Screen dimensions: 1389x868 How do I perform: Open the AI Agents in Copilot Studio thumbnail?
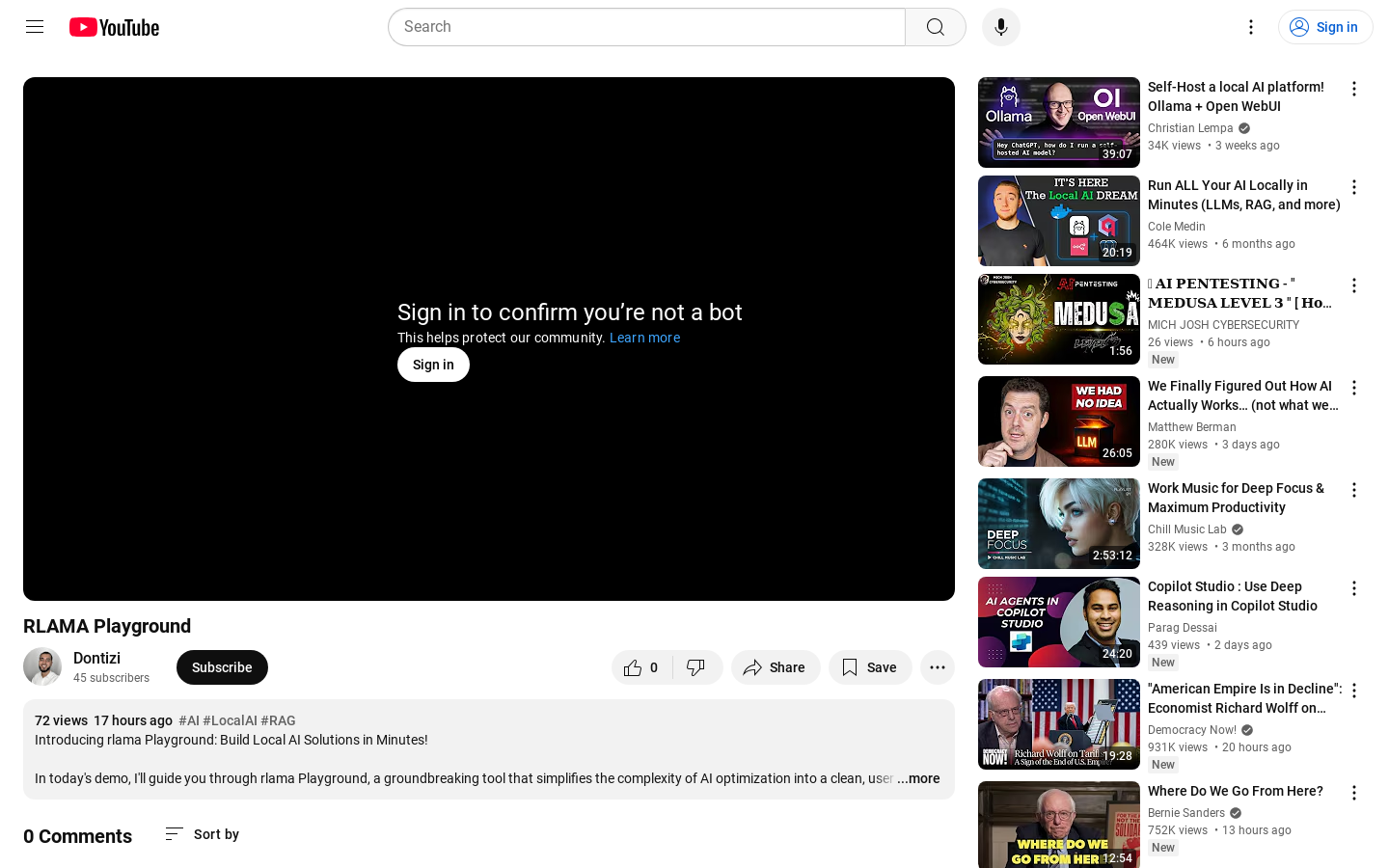(x=1059, y=622)
